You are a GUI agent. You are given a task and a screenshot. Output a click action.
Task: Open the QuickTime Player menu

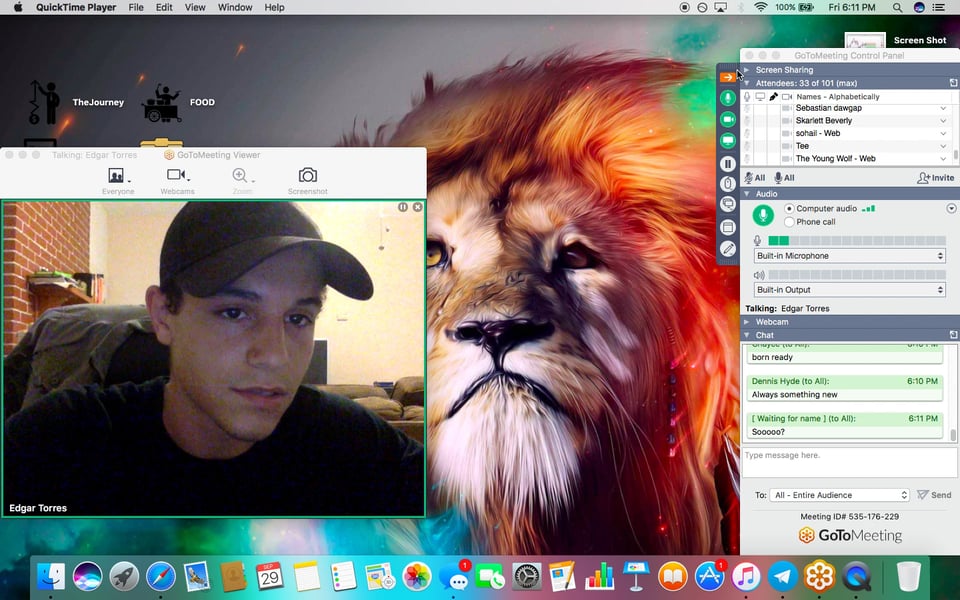coord(76,7)
